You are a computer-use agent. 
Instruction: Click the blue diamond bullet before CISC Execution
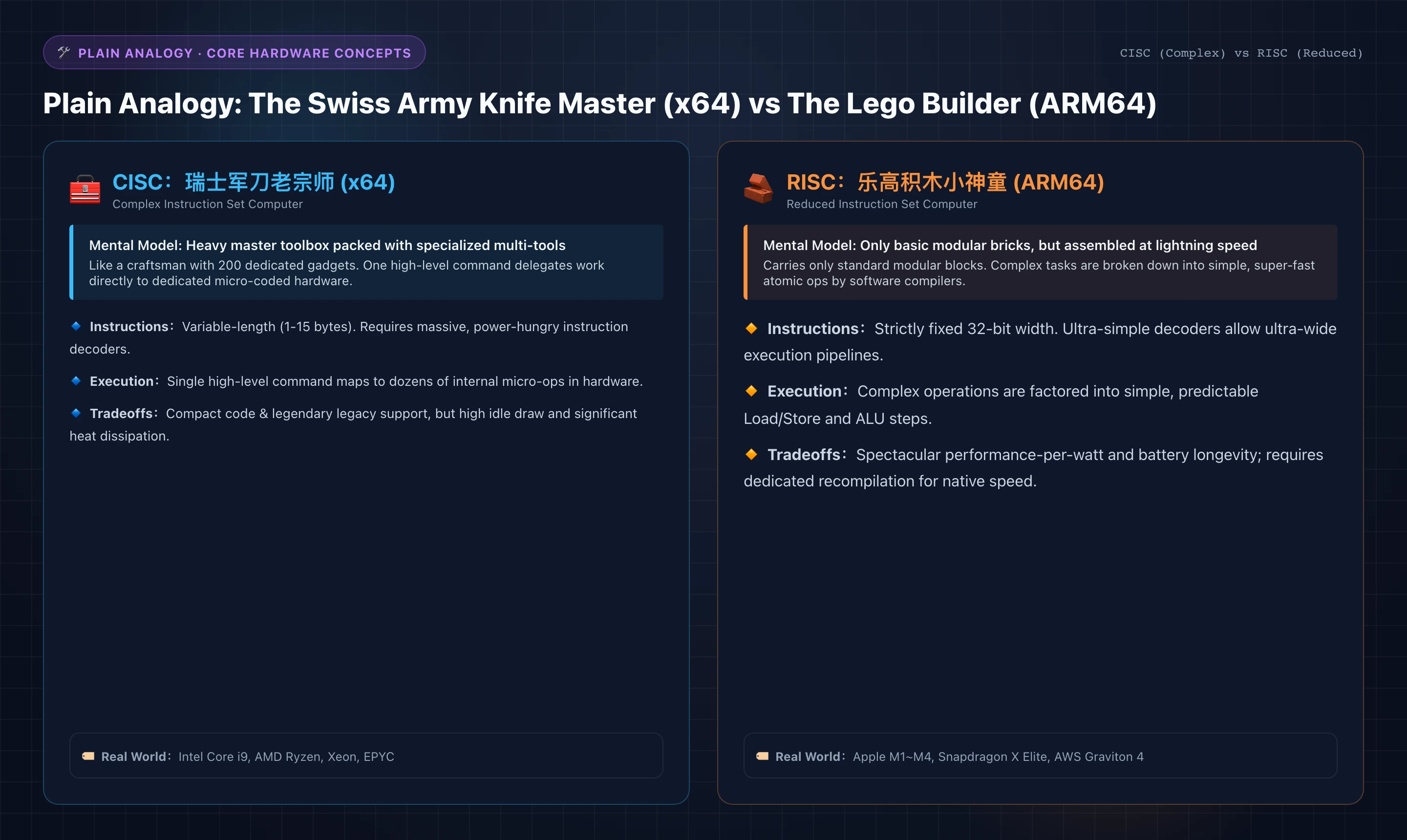(x=76, y=381)
